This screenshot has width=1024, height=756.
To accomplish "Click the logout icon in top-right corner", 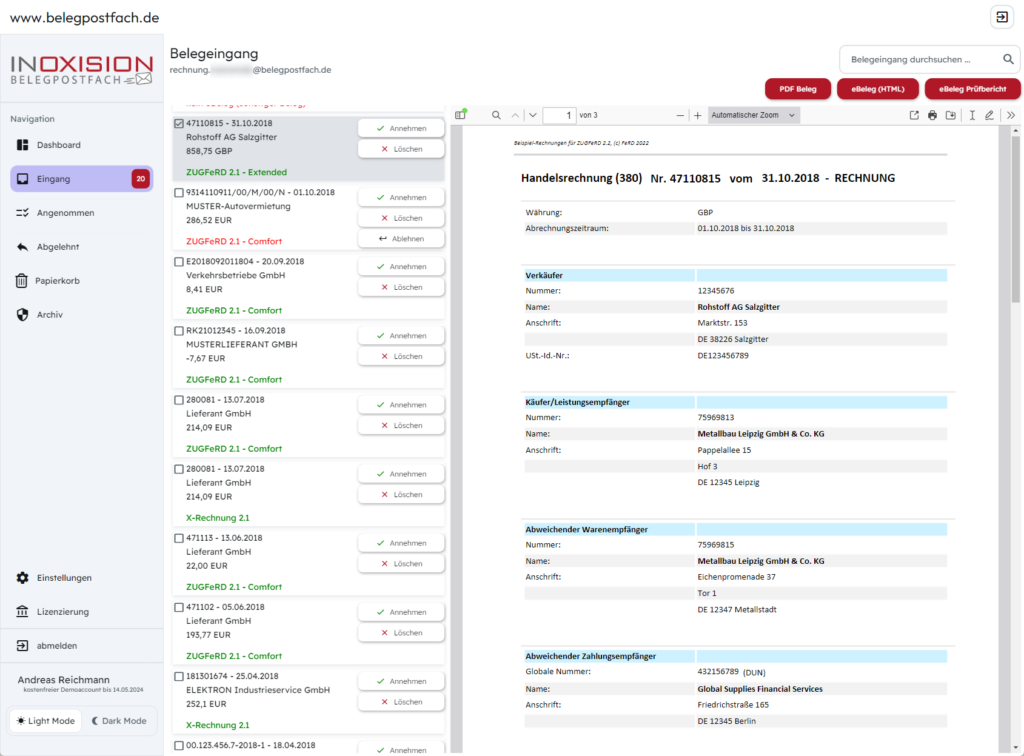I will click(x=1001, y=17).
